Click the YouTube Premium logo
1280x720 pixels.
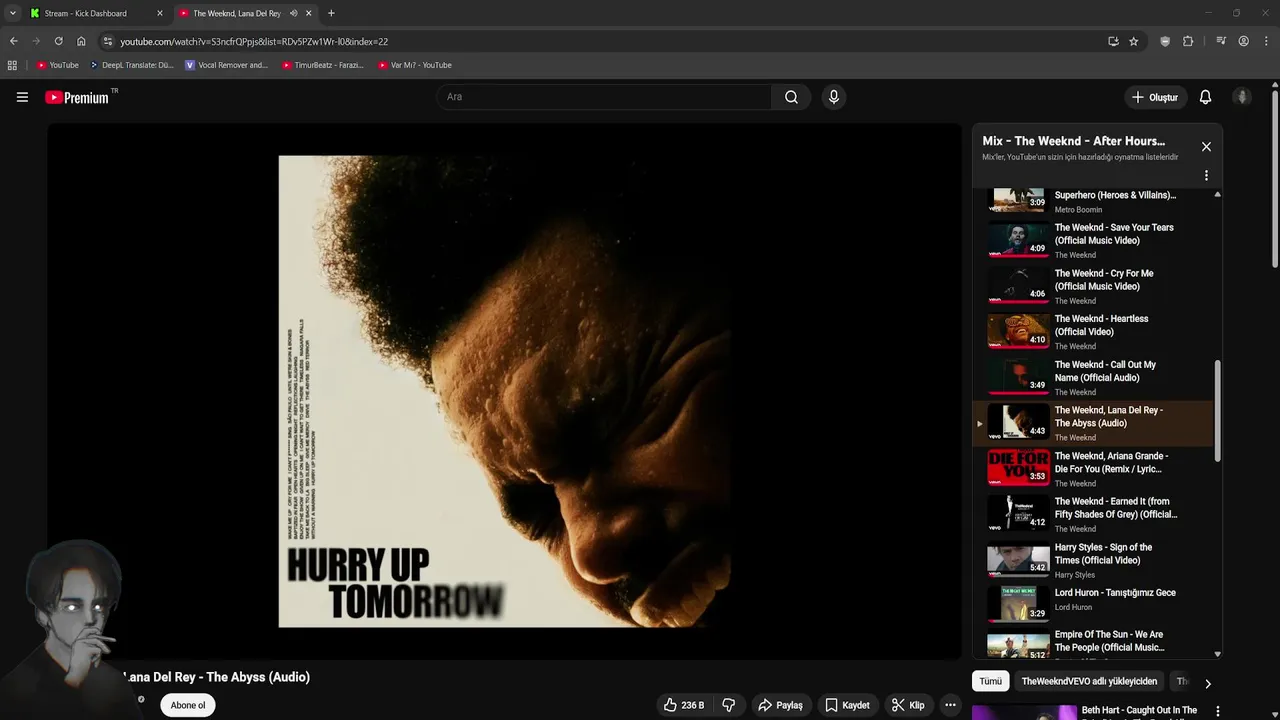[77, 97]
